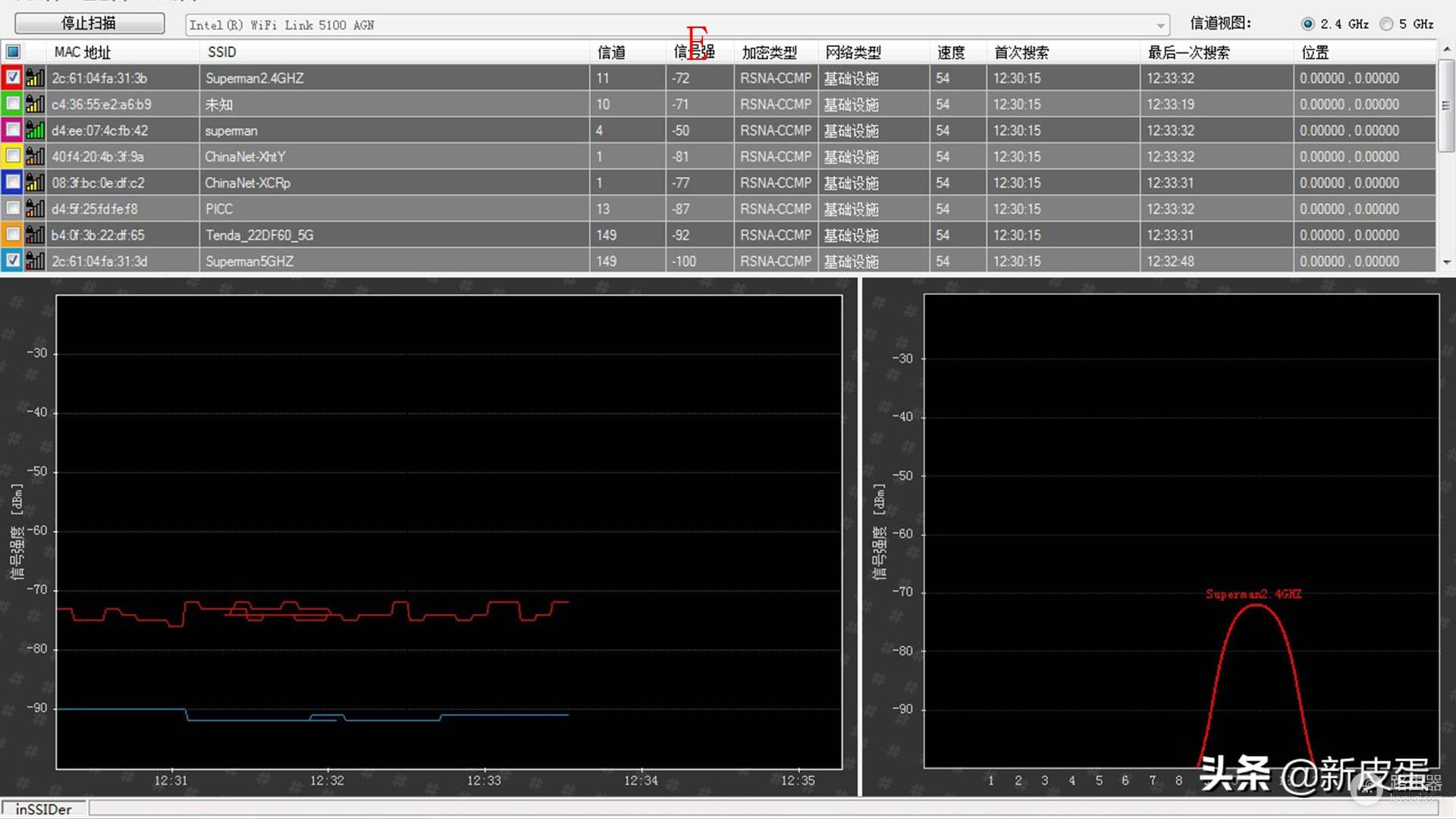Check the PICC network checkbox
The width and height of the screenshot is (1456, 819).
point(13,209)
